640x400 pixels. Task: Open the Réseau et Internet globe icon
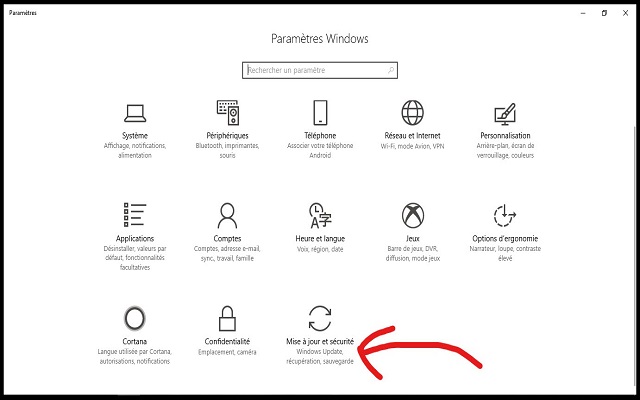(x=412, y=111)
